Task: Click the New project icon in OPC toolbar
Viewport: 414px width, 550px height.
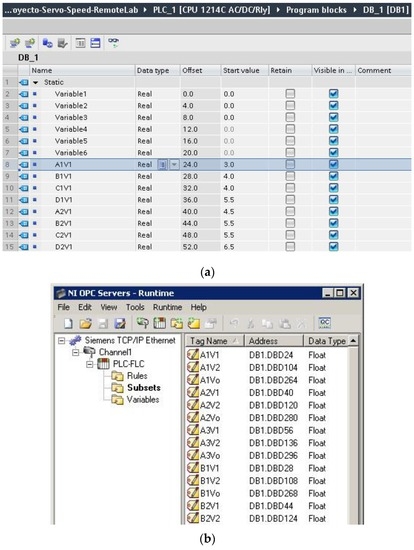Action: point(68,323)
